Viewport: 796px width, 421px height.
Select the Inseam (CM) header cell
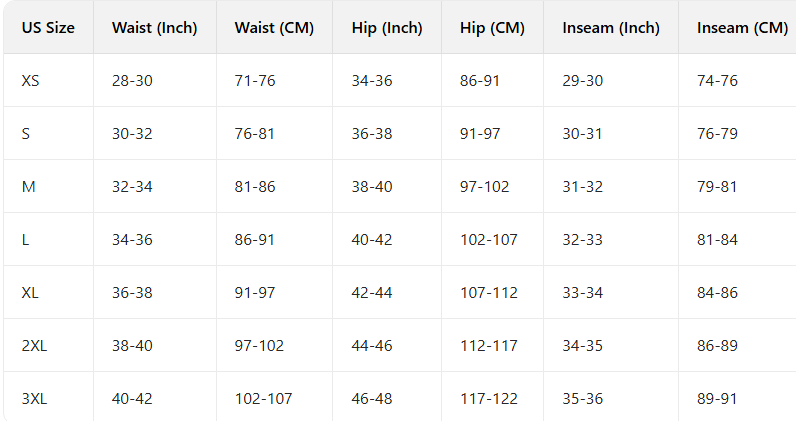coord(742,28)
